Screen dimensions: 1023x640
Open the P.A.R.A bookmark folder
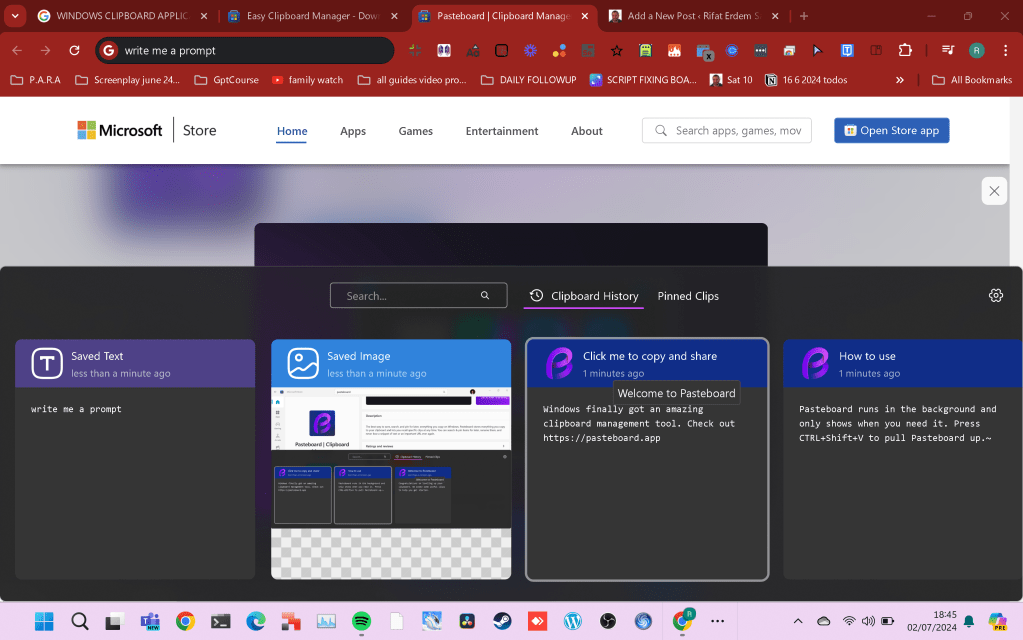[x=36, y=80]
